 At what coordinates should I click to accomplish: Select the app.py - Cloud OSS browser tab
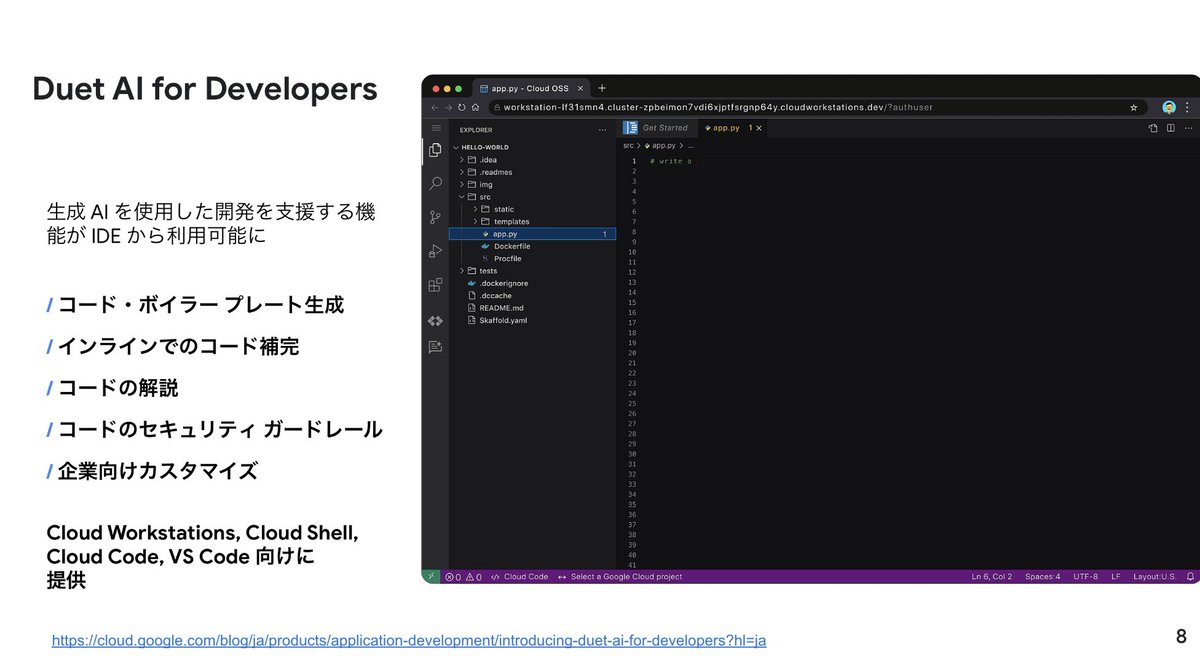(x=530, y=88)
